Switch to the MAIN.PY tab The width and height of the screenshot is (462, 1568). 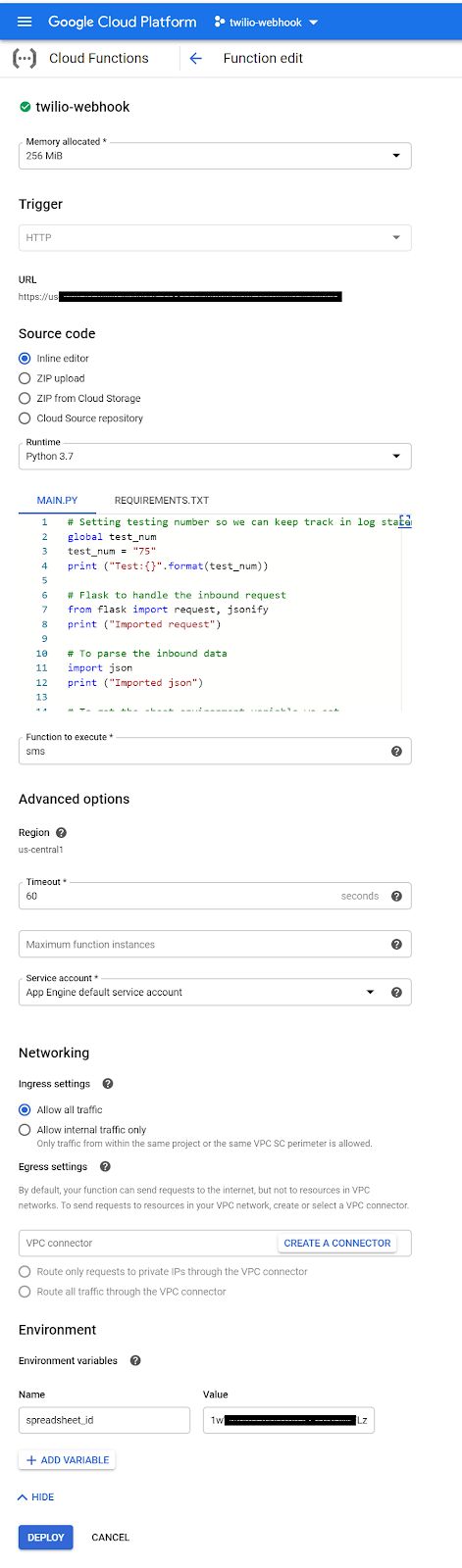point(57,501)
